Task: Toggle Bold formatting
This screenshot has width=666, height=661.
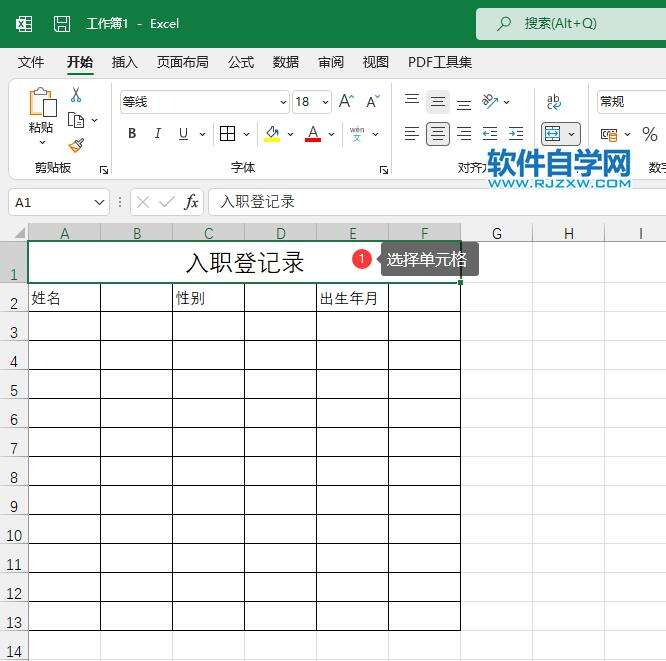Action: point(132,134)
